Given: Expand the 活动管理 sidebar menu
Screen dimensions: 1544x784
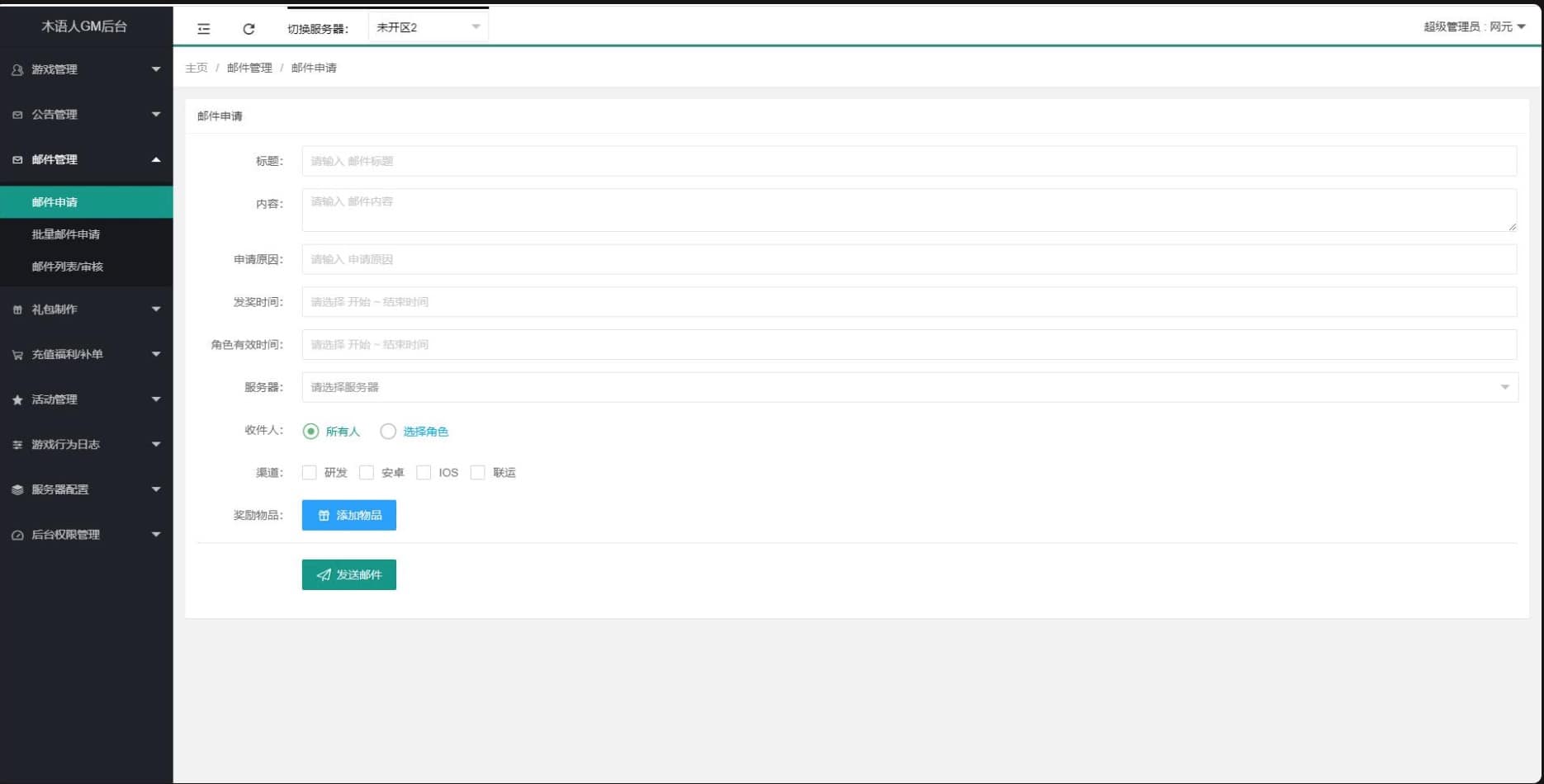Looking at the screenshot, I should [x=87, y=400].
